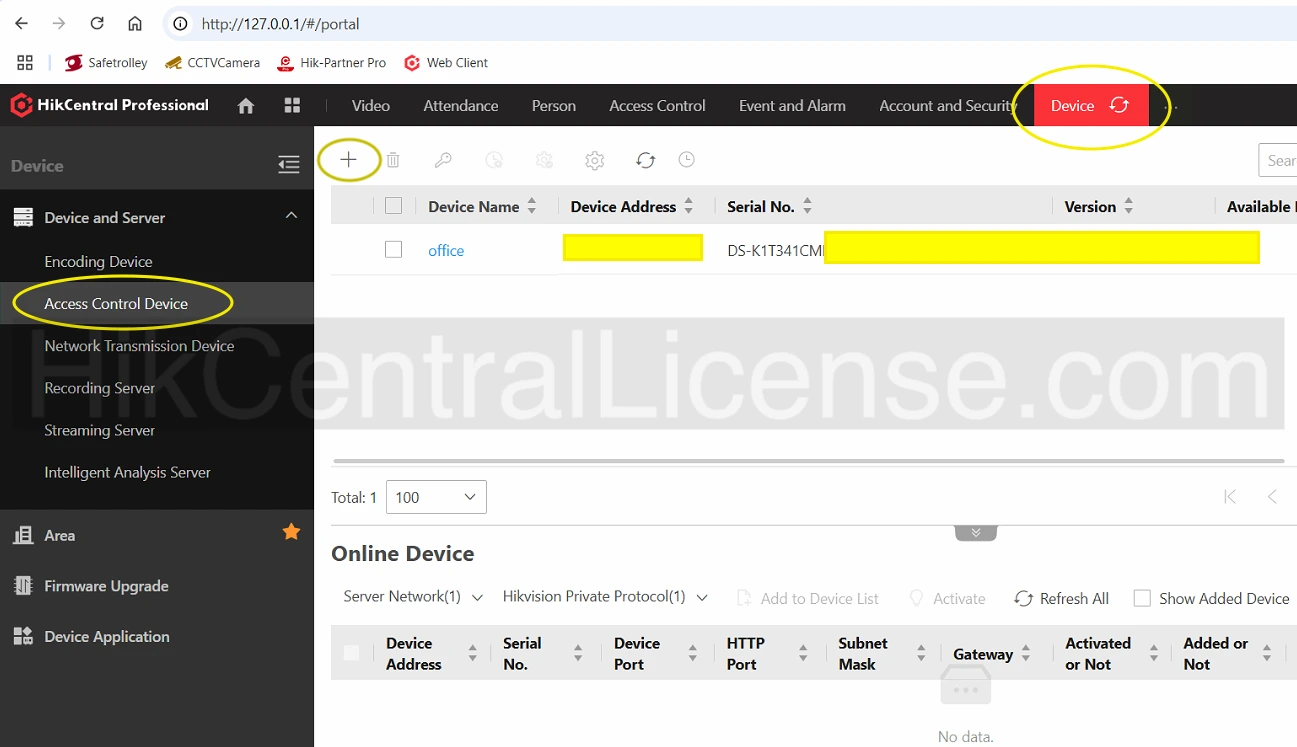The width and height of the screenshot is (1297, 747).
Task: Click the key password icon in toolbar
Action: pyautogui.click(x=443, y=160)
